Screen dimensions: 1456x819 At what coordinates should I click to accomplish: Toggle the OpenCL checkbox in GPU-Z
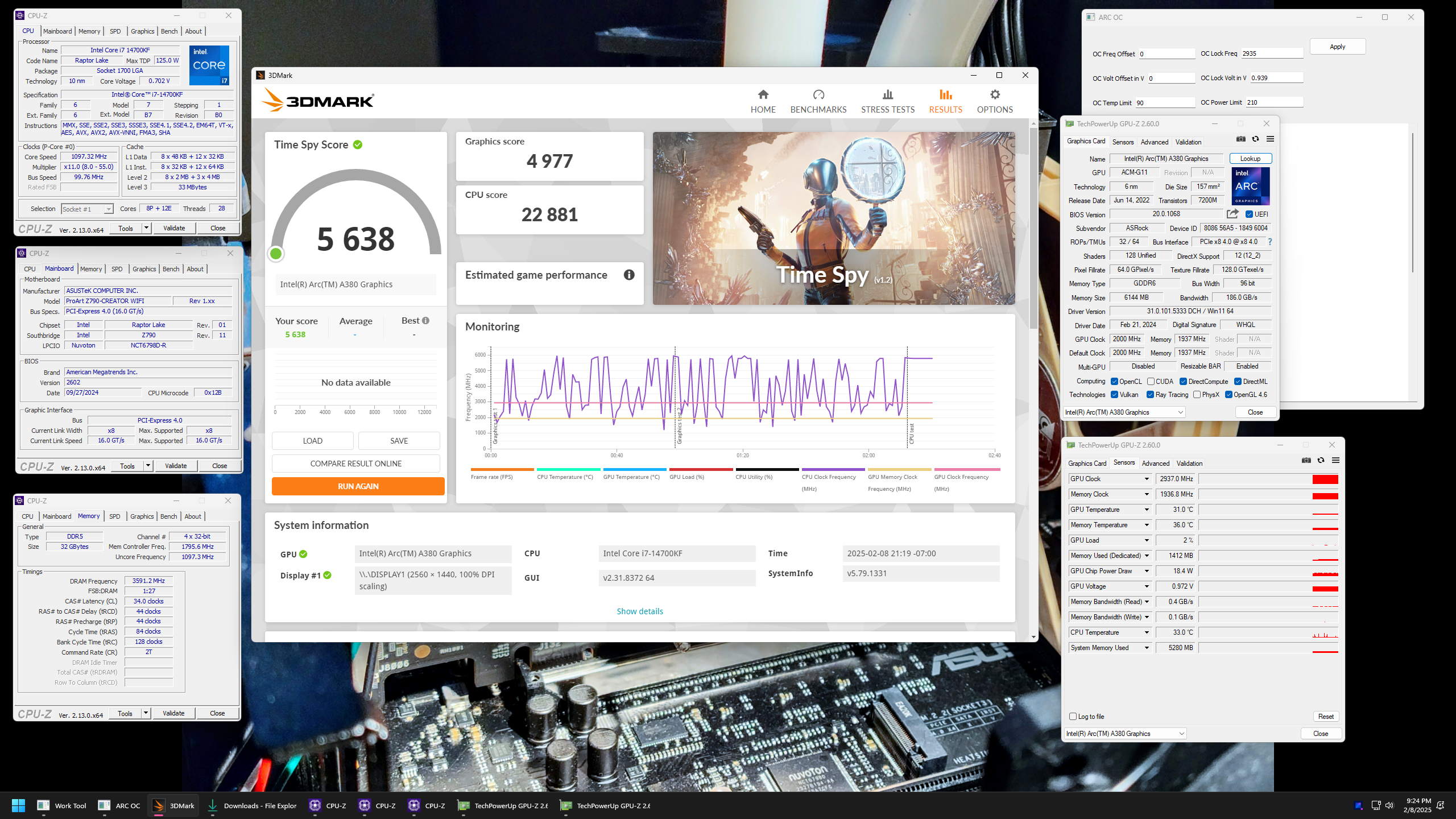[1114, 382]
